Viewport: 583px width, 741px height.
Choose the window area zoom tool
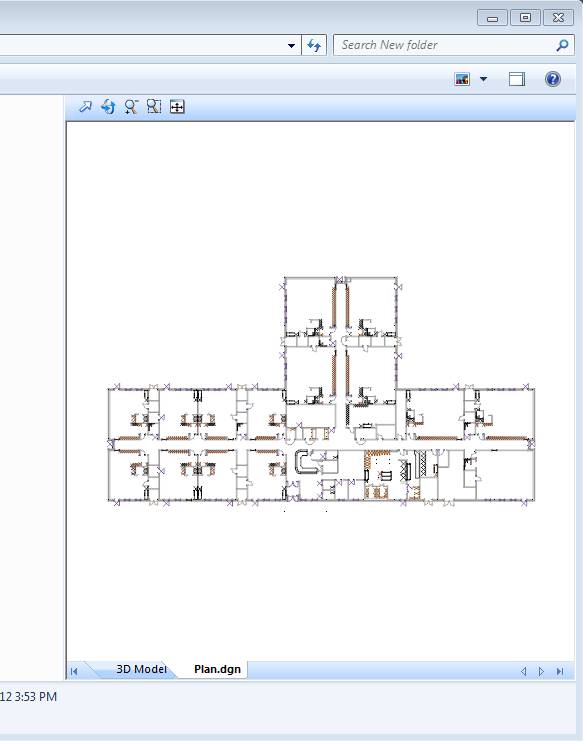(x=154, y=107)
